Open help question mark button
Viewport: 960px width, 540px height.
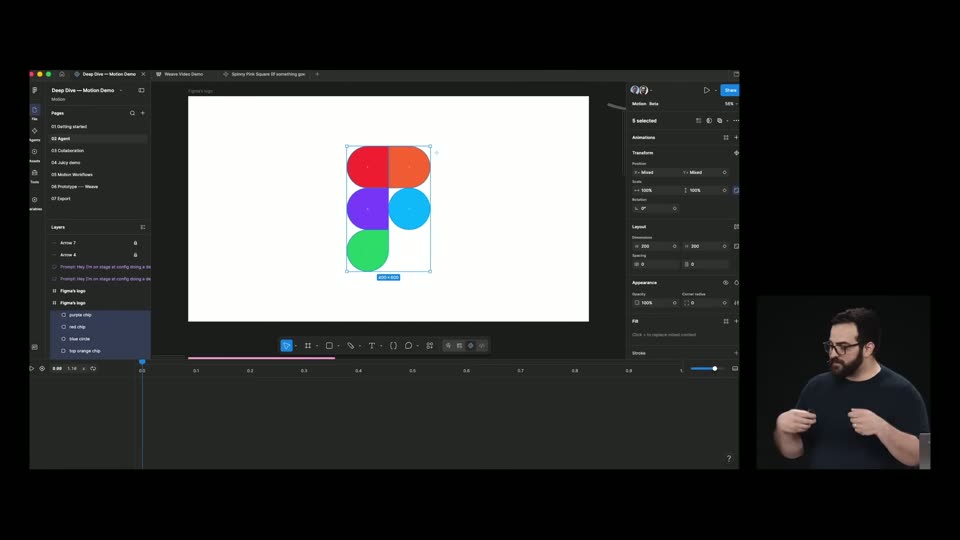pos(729,459)
